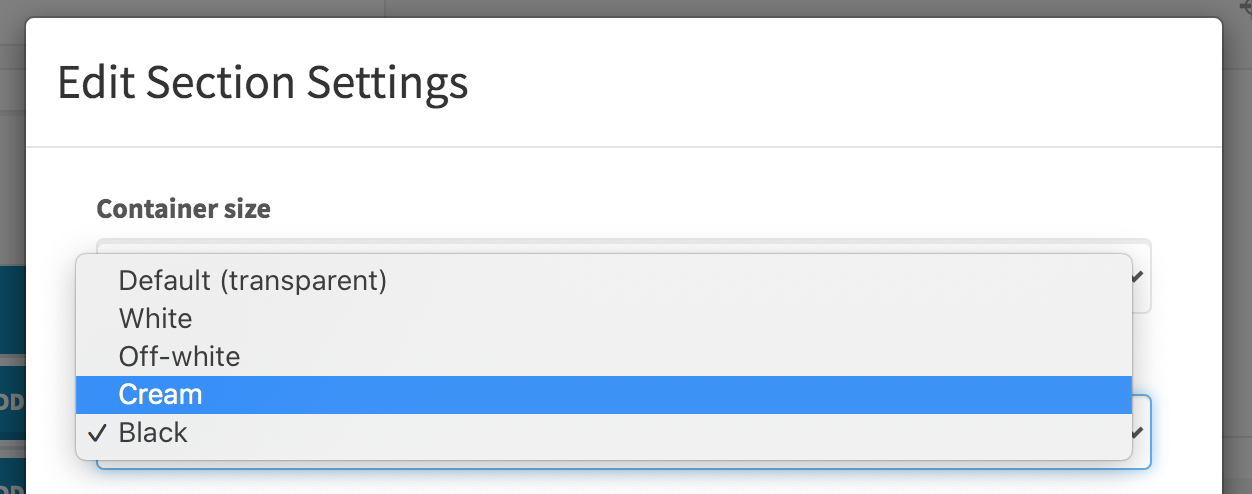
Task: Click the partial icon in top-right corner
Action: pos(1244,6)
